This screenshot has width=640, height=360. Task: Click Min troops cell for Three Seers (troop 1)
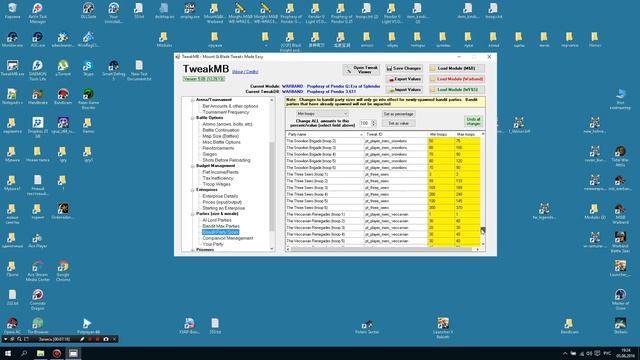click(x=441, y=174)
